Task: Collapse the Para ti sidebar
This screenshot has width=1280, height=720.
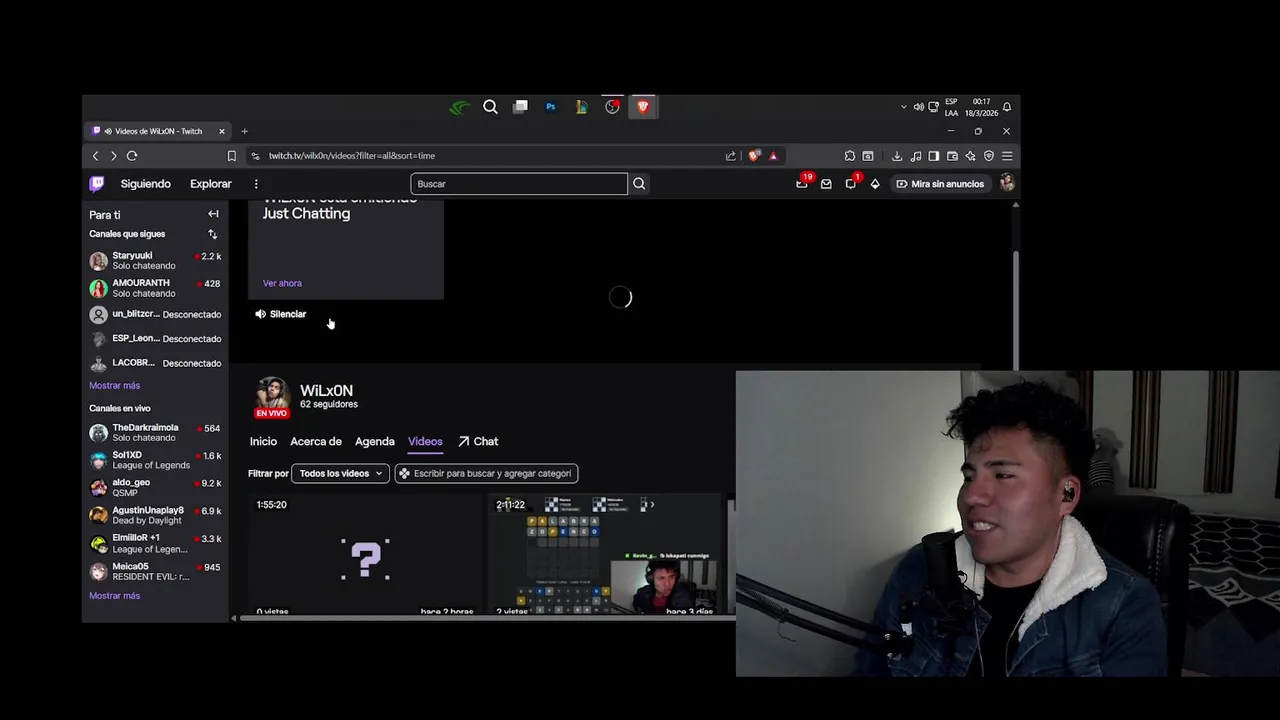Action: click(213, 214)
